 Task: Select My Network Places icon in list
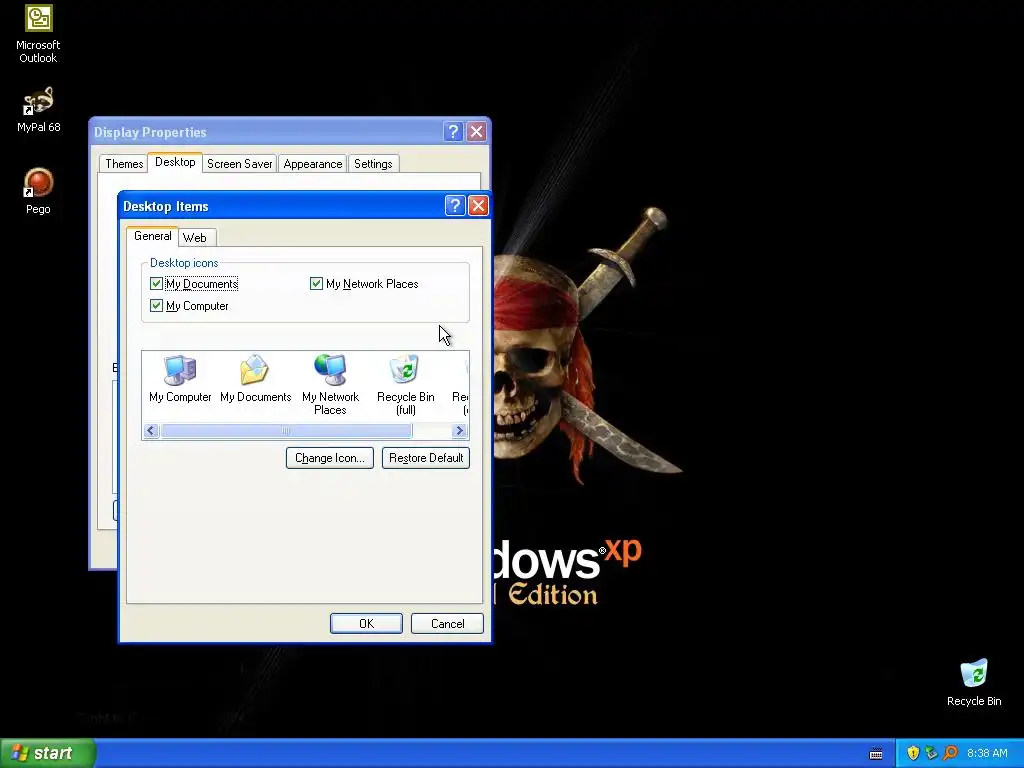click(330, 385)
